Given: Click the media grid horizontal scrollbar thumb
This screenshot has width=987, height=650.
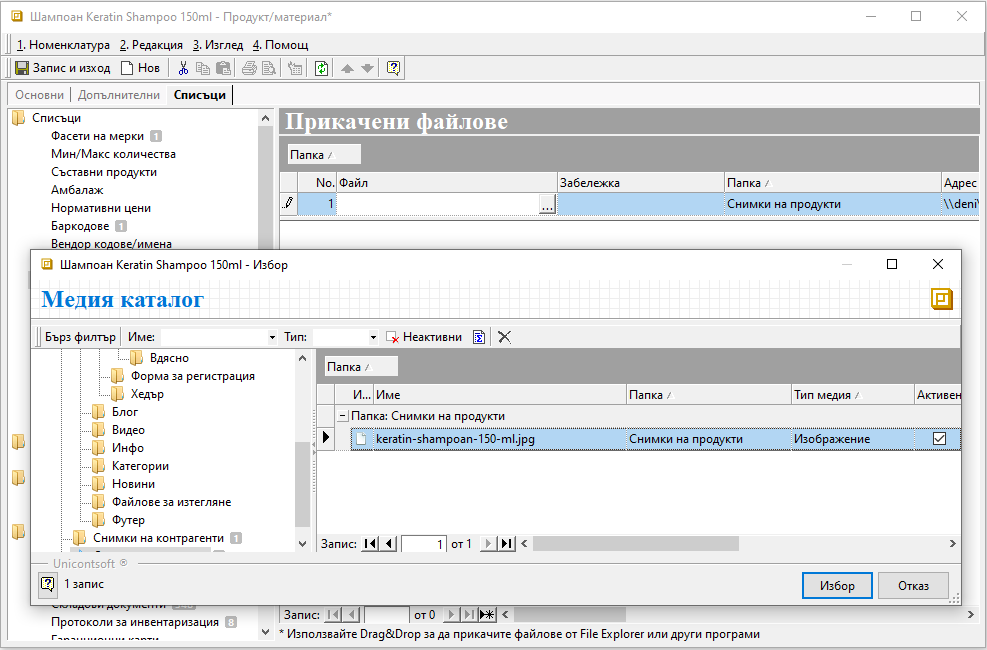Looking at the screenshot, I should 635,543.
